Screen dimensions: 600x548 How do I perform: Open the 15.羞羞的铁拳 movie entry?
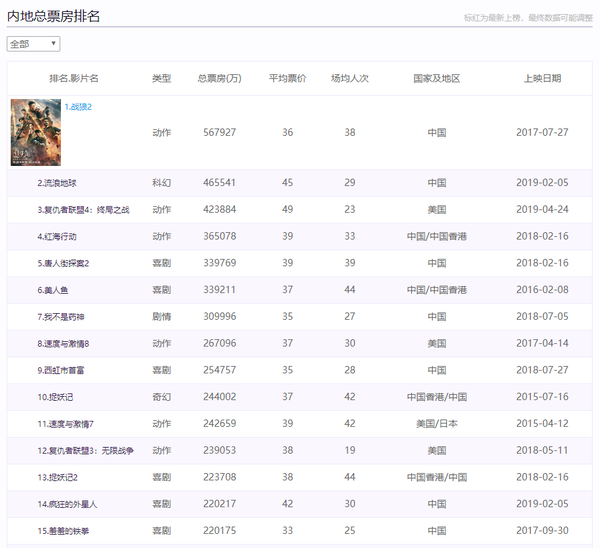coord(63,531)
